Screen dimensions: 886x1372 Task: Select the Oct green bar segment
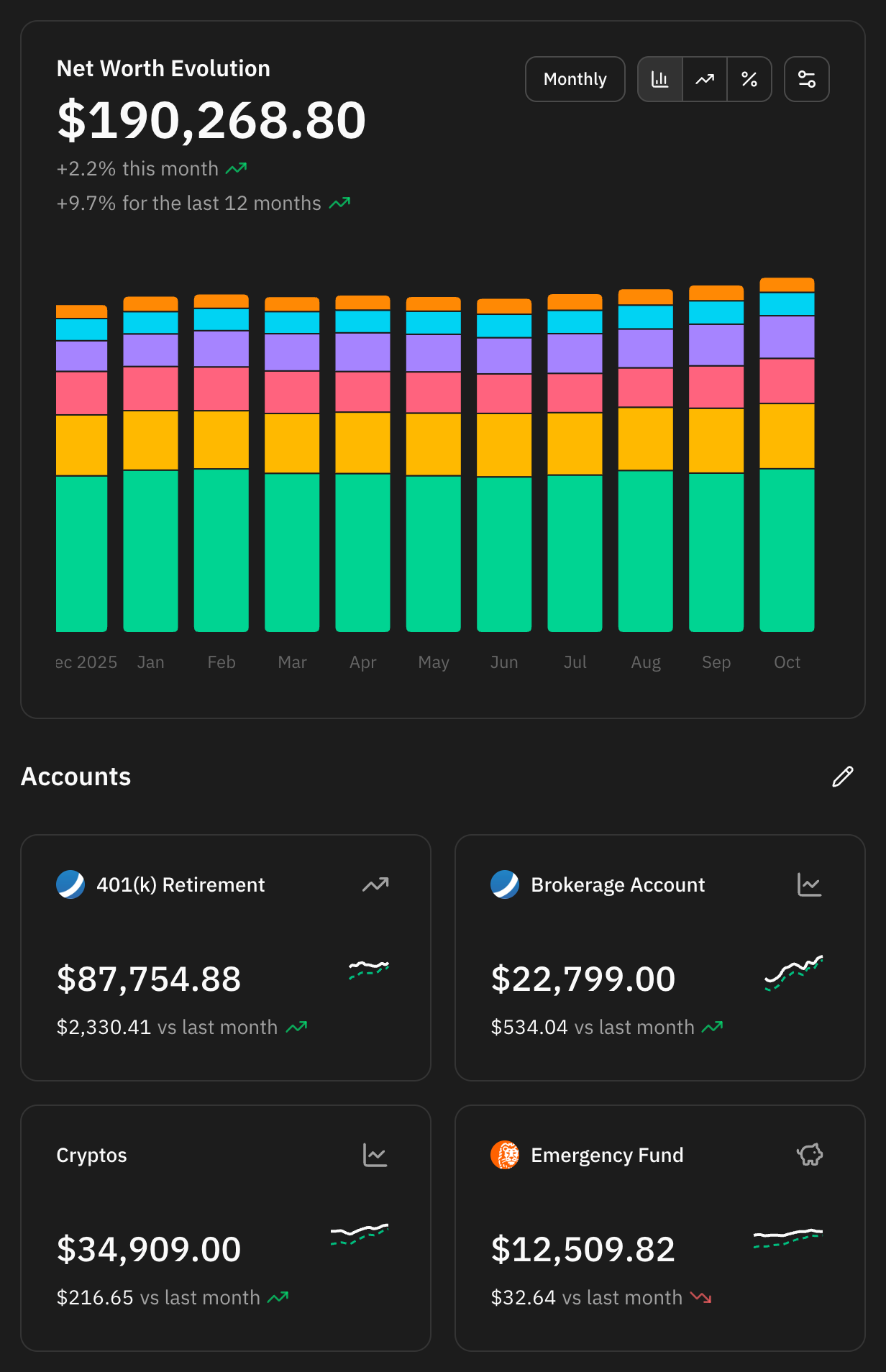click(x=787, y=551)
